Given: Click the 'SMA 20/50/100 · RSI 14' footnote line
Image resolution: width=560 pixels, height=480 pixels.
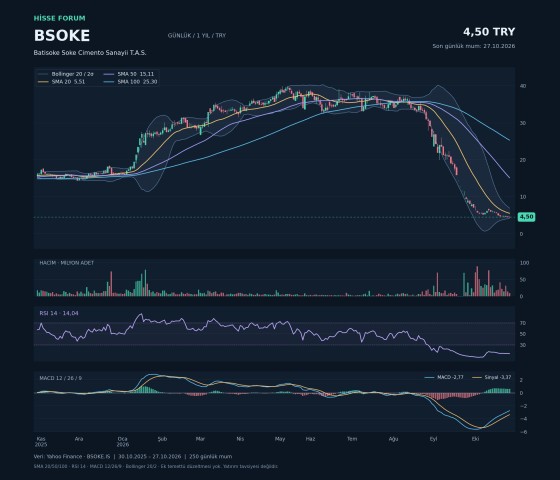Looking at the screenshot, I should tap(156, 466).
